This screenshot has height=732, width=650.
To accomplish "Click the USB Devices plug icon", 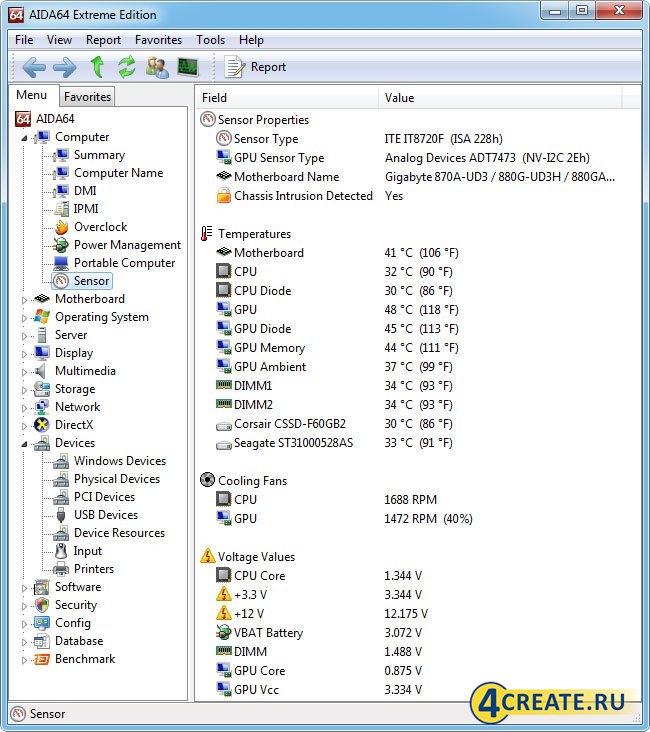I will tap(61, 515).
